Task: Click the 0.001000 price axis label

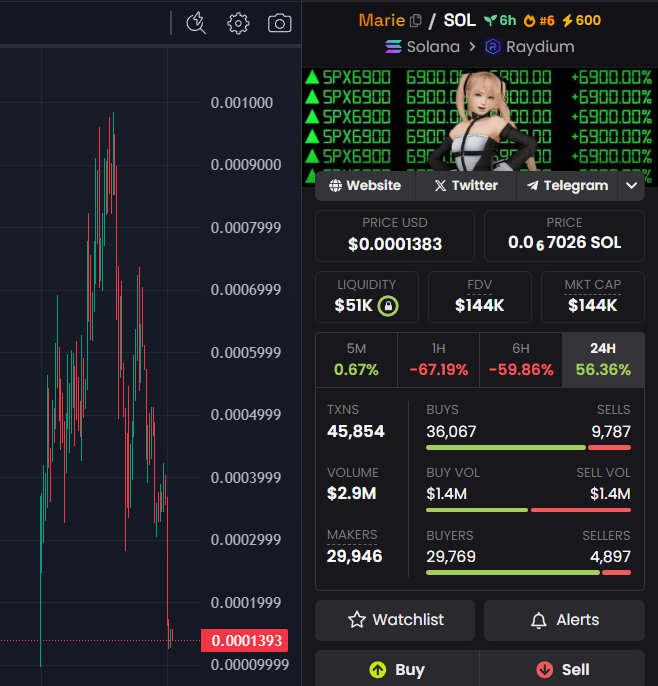Action: point(242,103)
